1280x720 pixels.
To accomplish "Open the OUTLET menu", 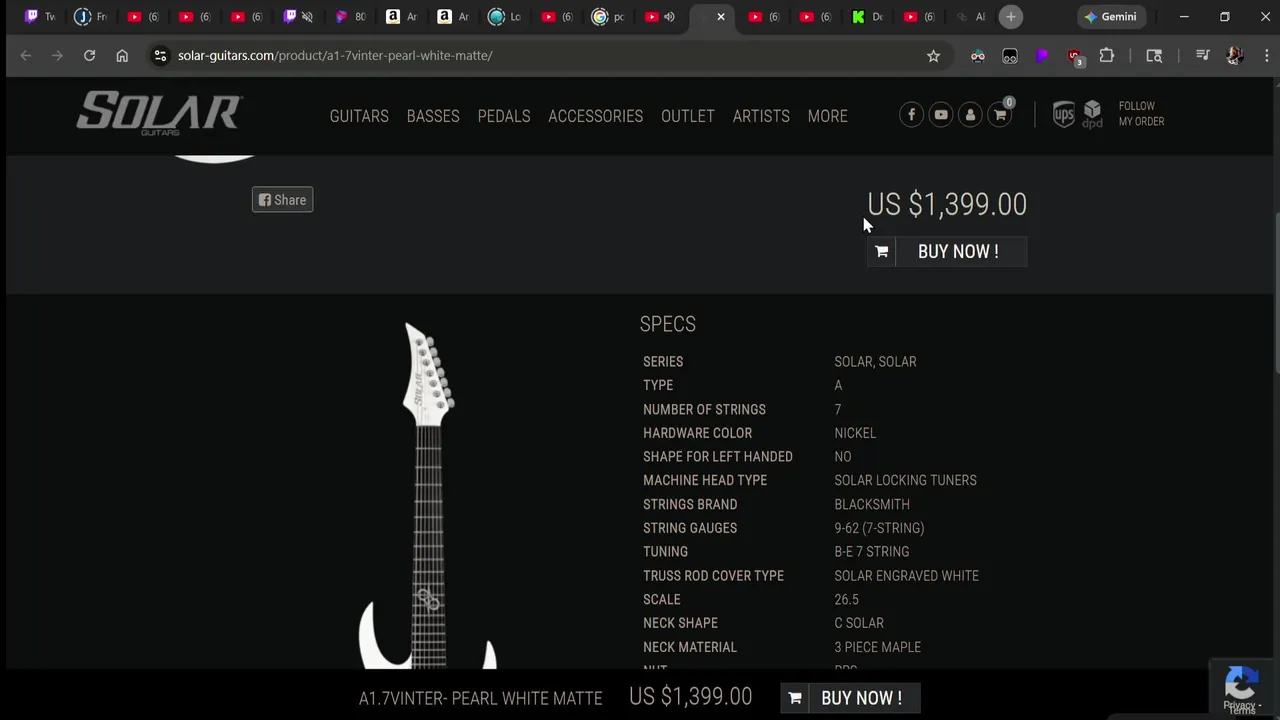I will 688,116.
